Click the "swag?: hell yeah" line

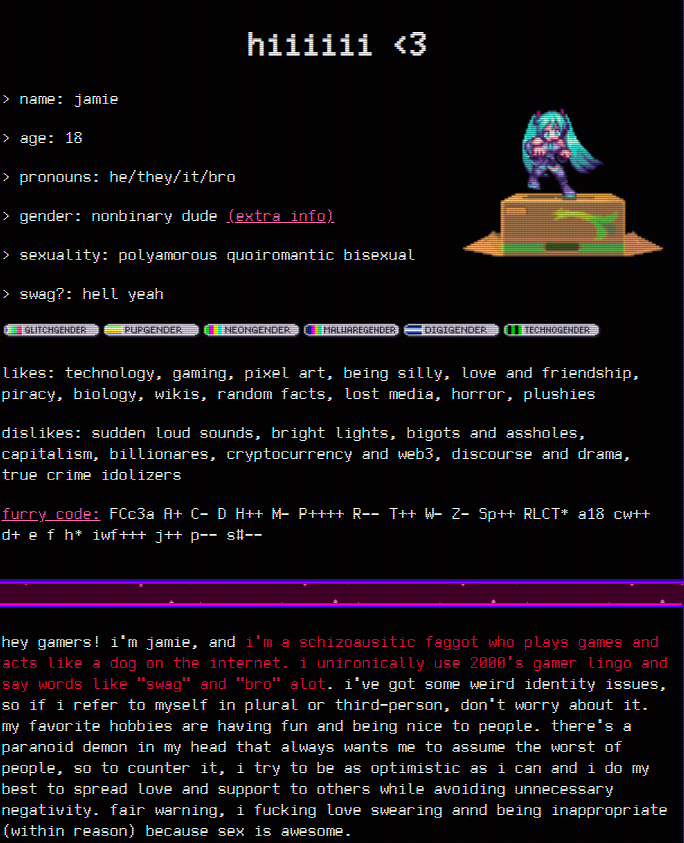click(90, 294)
